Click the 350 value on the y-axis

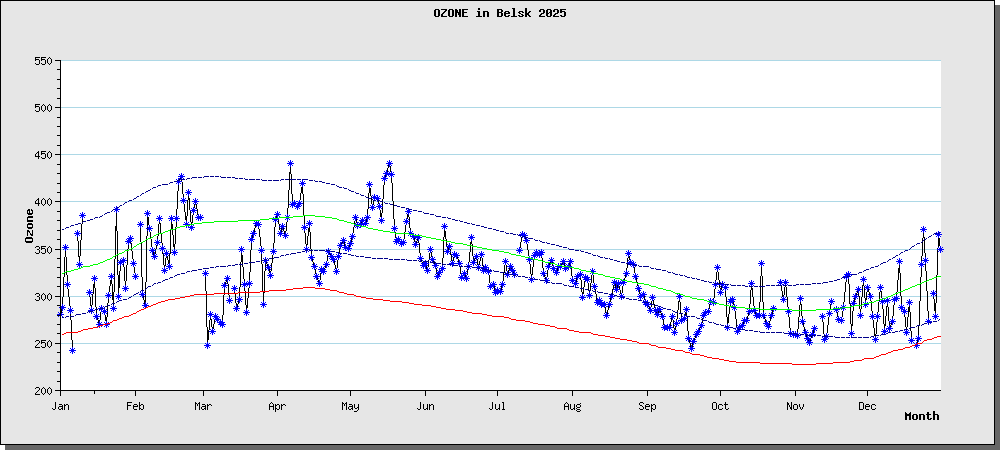tap(42, 250)
